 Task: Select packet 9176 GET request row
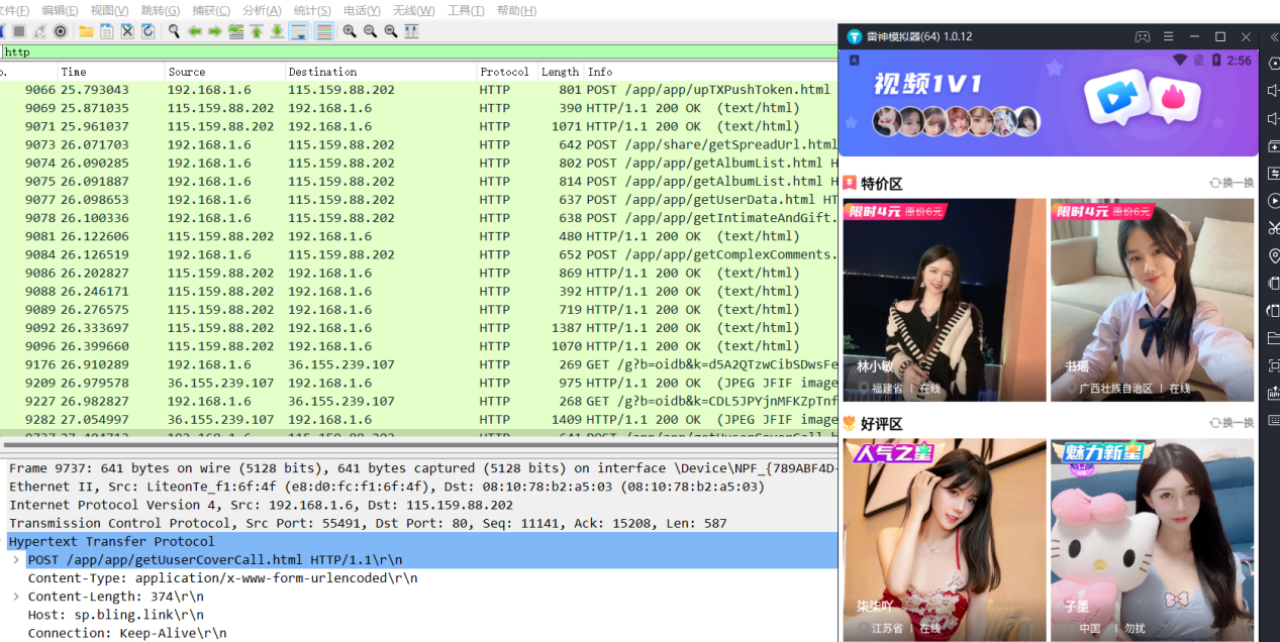(x=418, y=365)
